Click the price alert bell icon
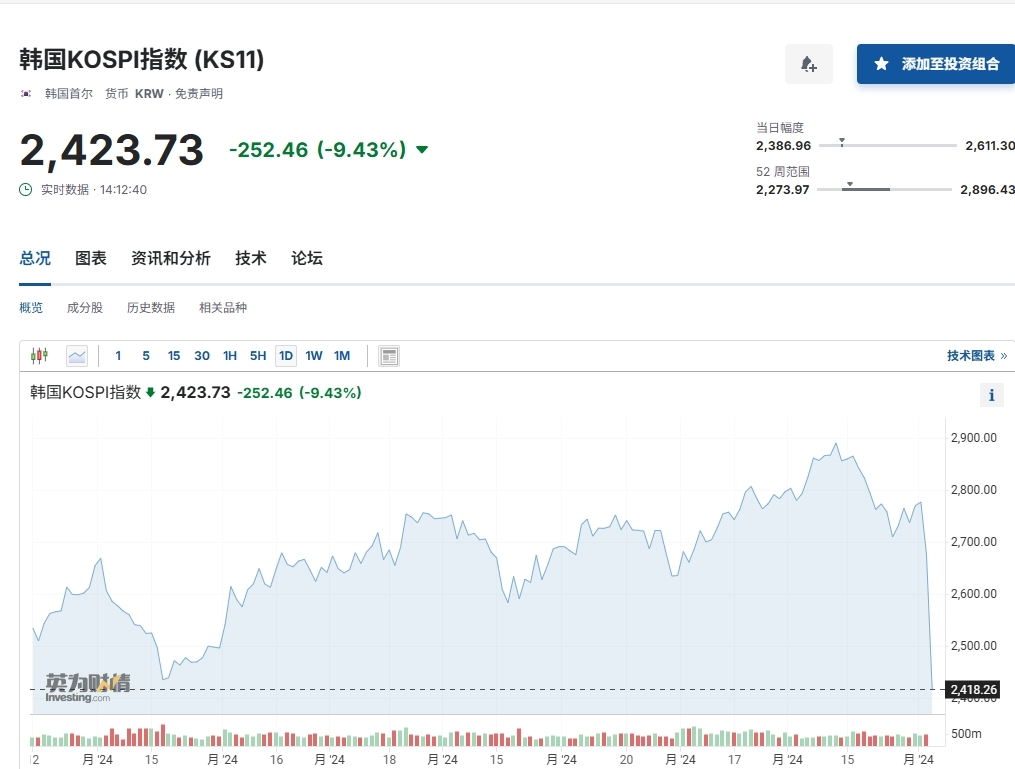The image size is (1015, 769). pos(808,64)
